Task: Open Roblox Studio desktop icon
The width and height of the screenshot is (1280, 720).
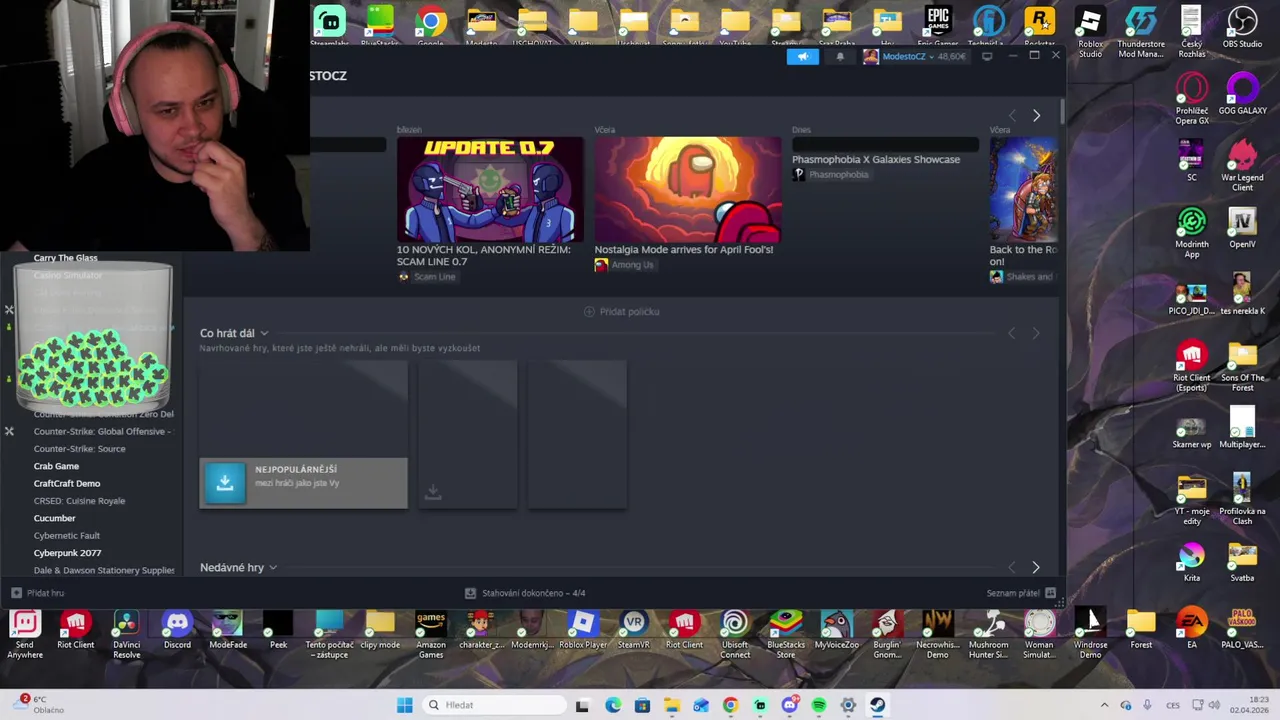Action: [x=1090, y=31]
